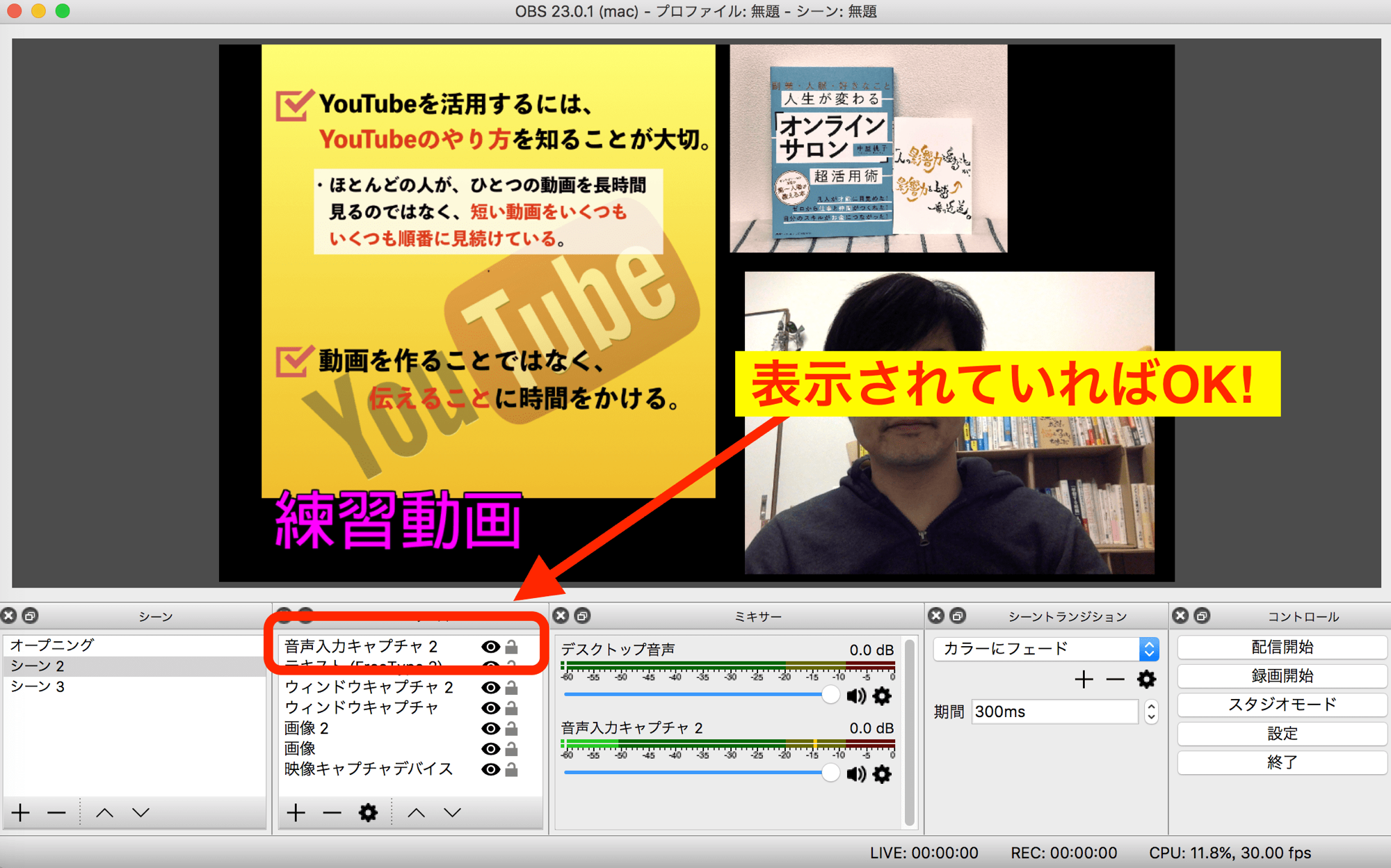Click LIVE: 00:00:00 status text

click(924, 853)
